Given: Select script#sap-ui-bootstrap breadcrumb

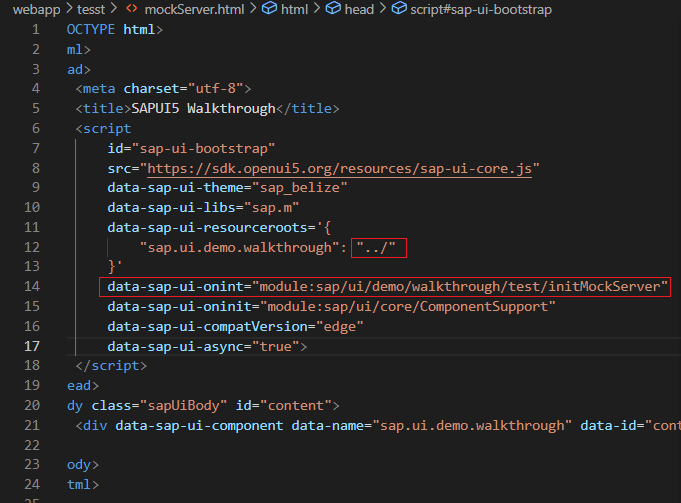Looking at the screenshot, I should tap(481, 9).
